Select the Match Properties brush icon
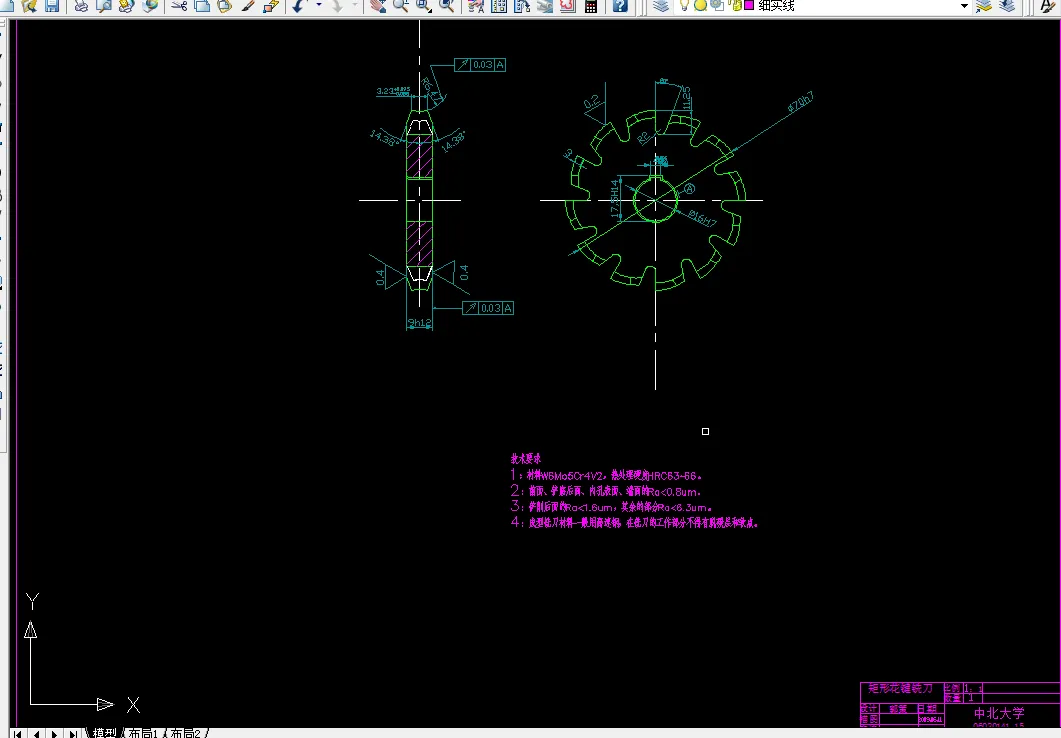 tap(248, 6)
